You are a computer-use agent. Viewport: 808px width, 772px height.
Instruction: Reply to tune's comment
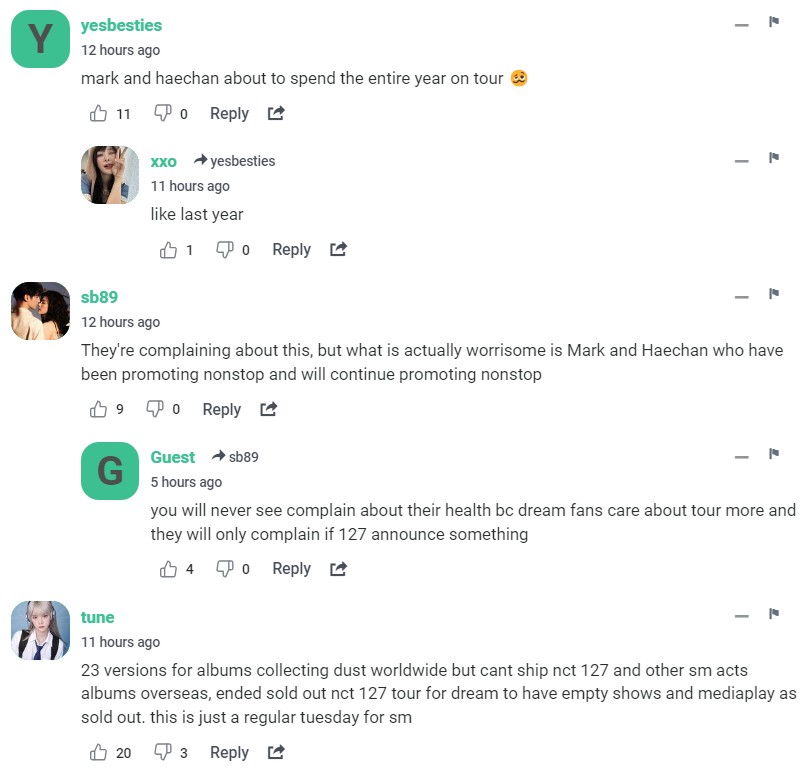(x=229, y=752)
